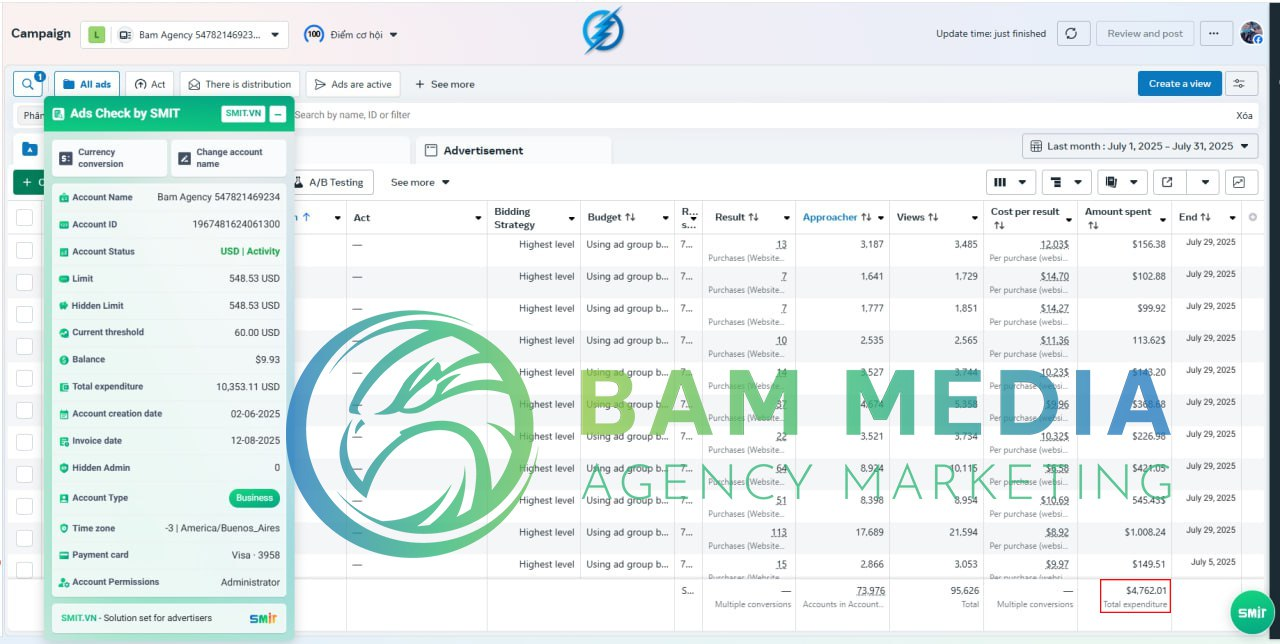Image resolution: width=1280 pixels, height=644 pixels.
Task: Click the blue campaign tab icon
Action: 30,150
